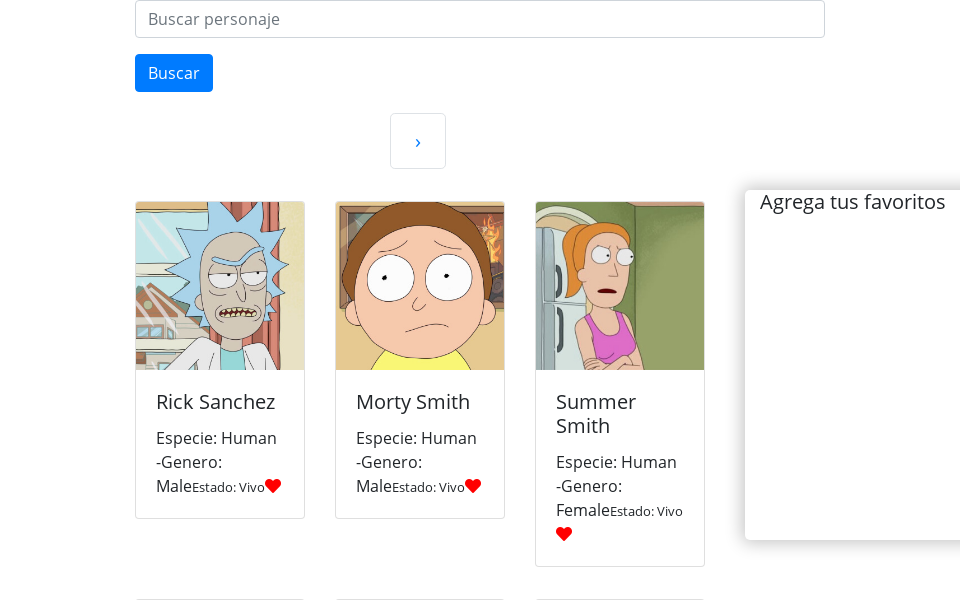
Task: Focus the Buscar personaje search field
Action: [480, 19]
